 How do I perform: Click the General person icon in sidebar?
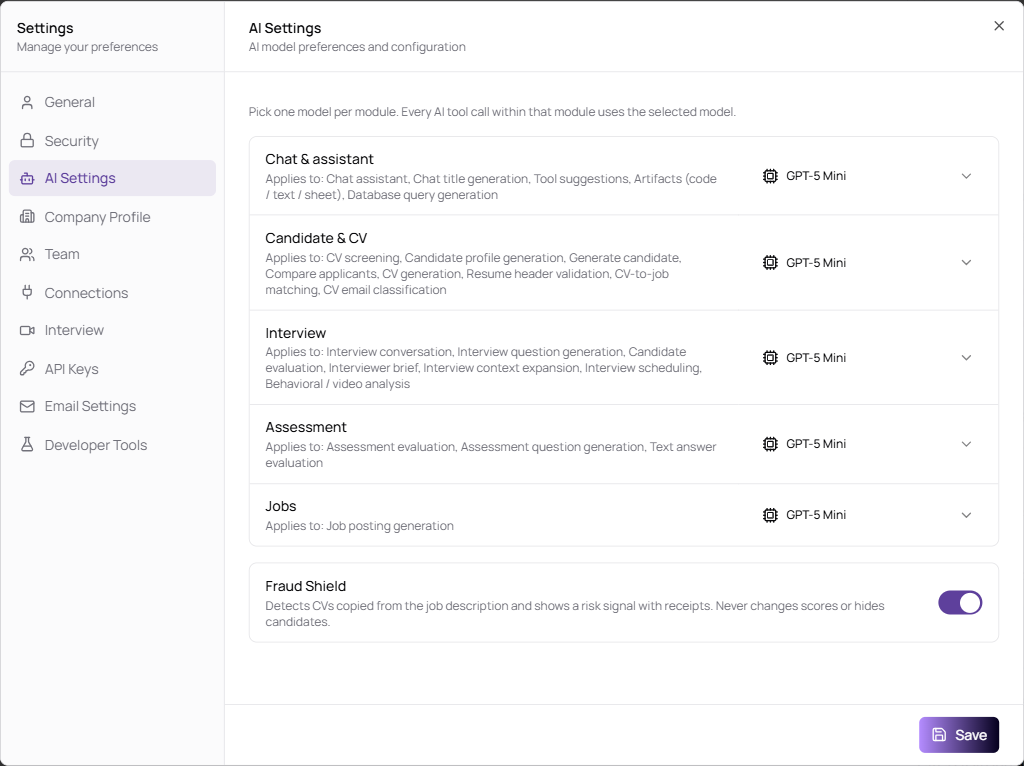27,103
